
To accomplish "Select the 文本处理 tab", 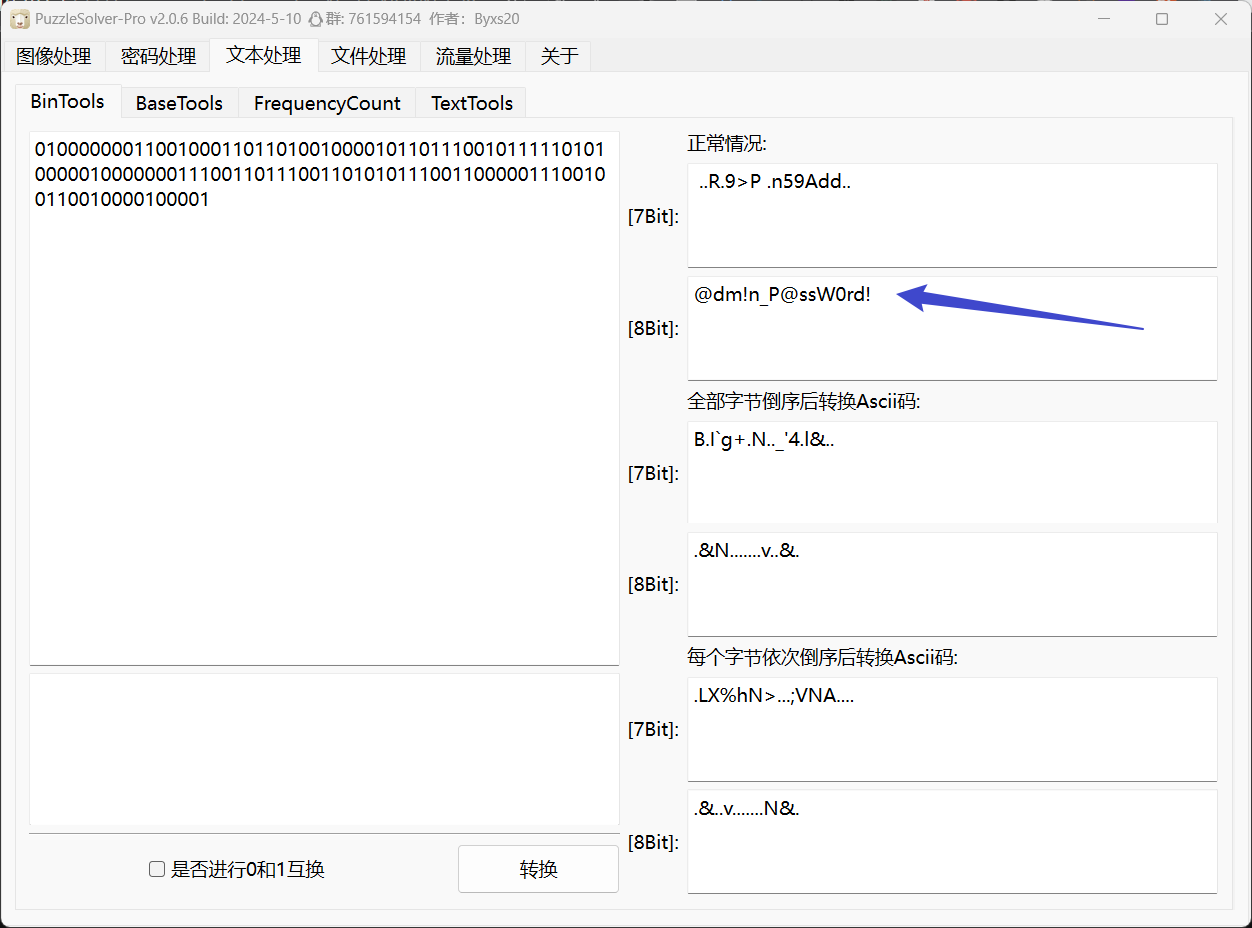I will coord(264,55).
